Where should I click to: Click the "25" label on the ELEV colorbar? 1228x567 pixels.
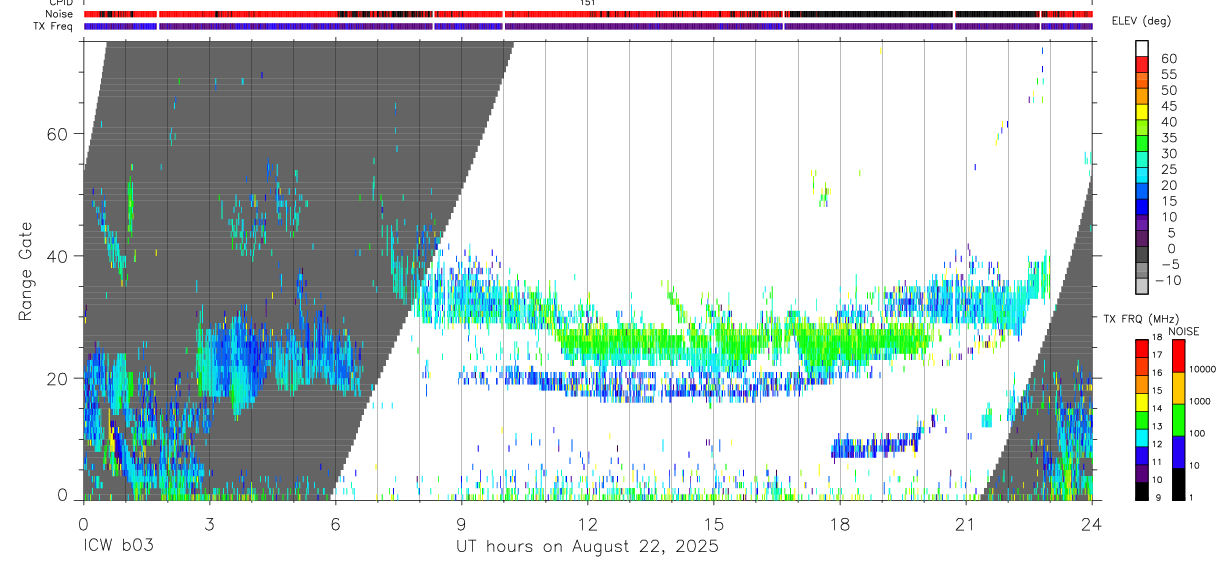pos(1168,170)
